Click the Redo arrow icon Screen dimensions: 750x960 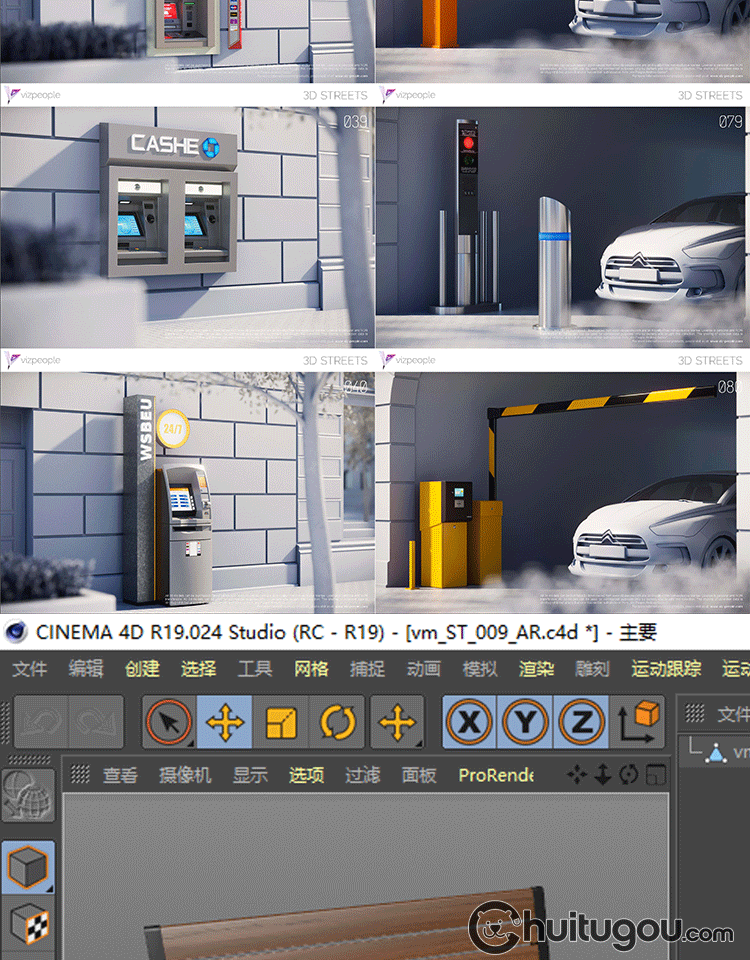click(x=95, y=722)
